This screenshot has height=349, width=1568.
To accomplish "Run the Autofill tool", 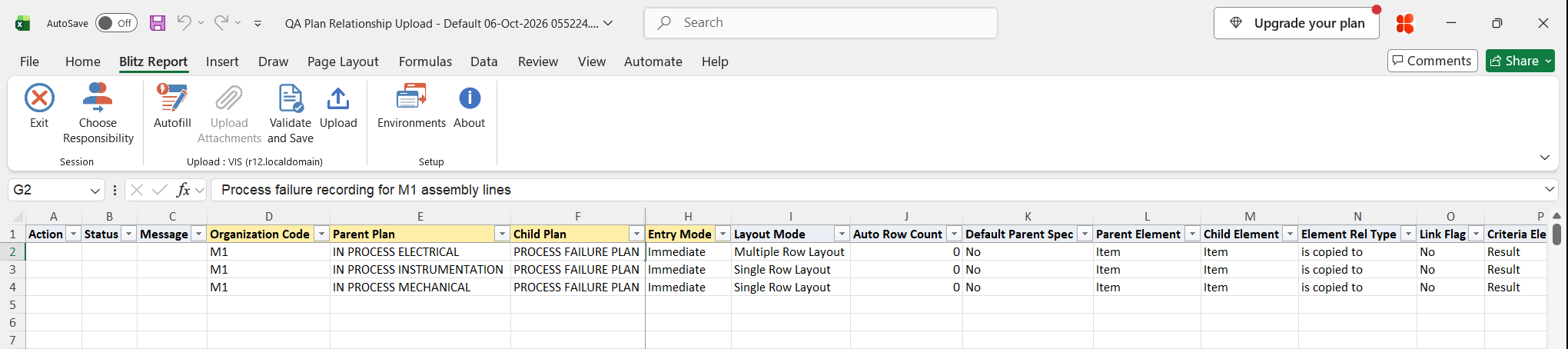I will tap(172, 106).
